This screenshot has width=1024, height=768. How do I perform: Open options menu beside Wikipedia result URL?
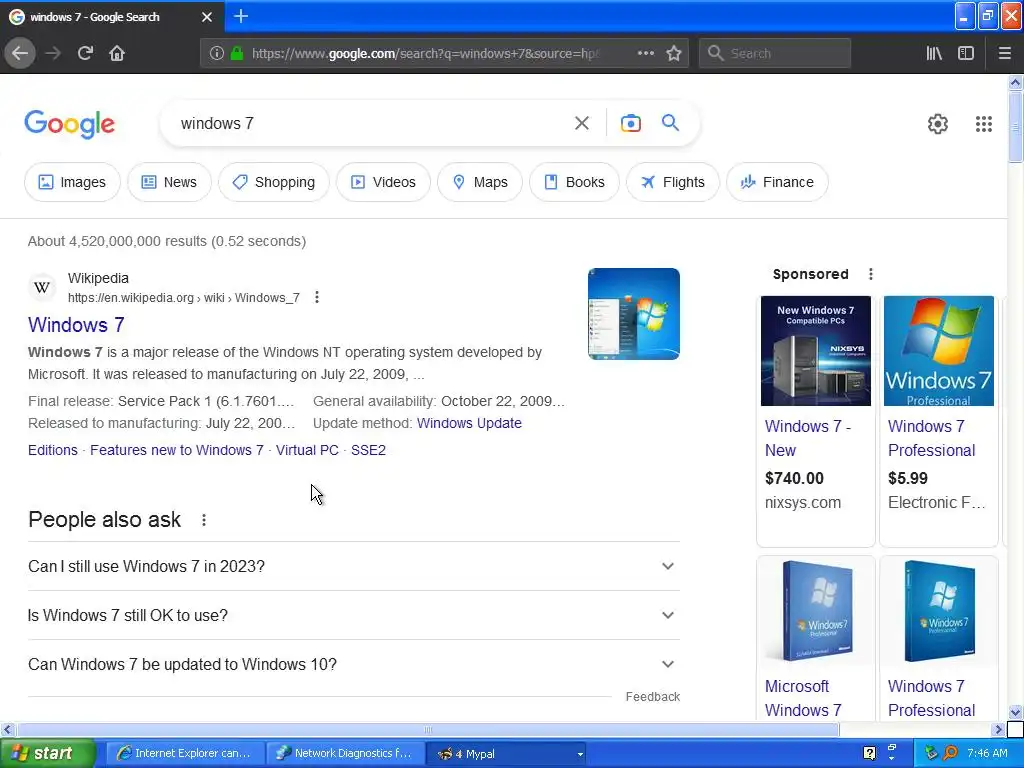point(317,297)
